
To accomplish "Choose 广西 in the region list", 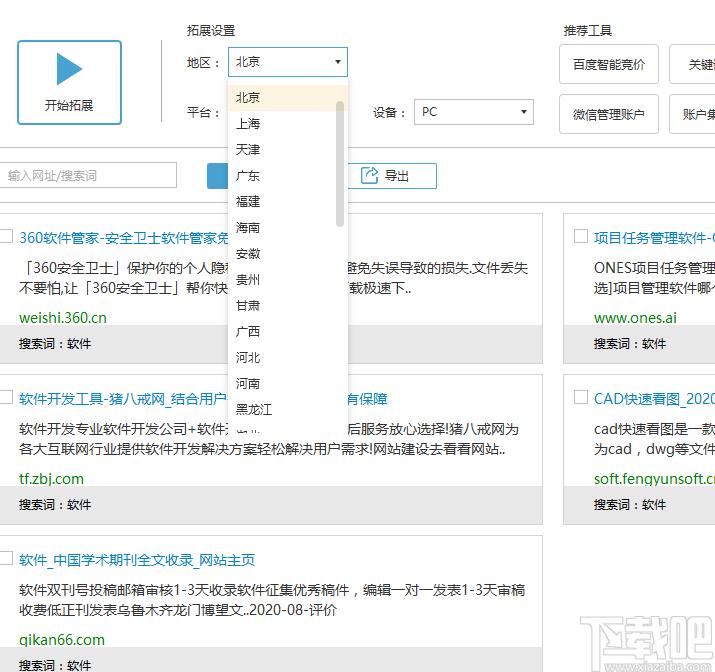I will click(288, 331).
